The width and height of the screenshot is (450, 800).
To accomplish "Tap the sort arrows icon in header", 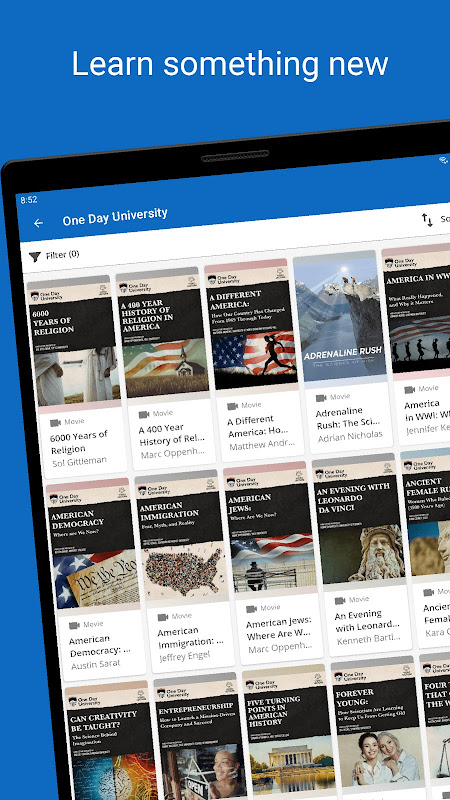I will tap(427, 220).
